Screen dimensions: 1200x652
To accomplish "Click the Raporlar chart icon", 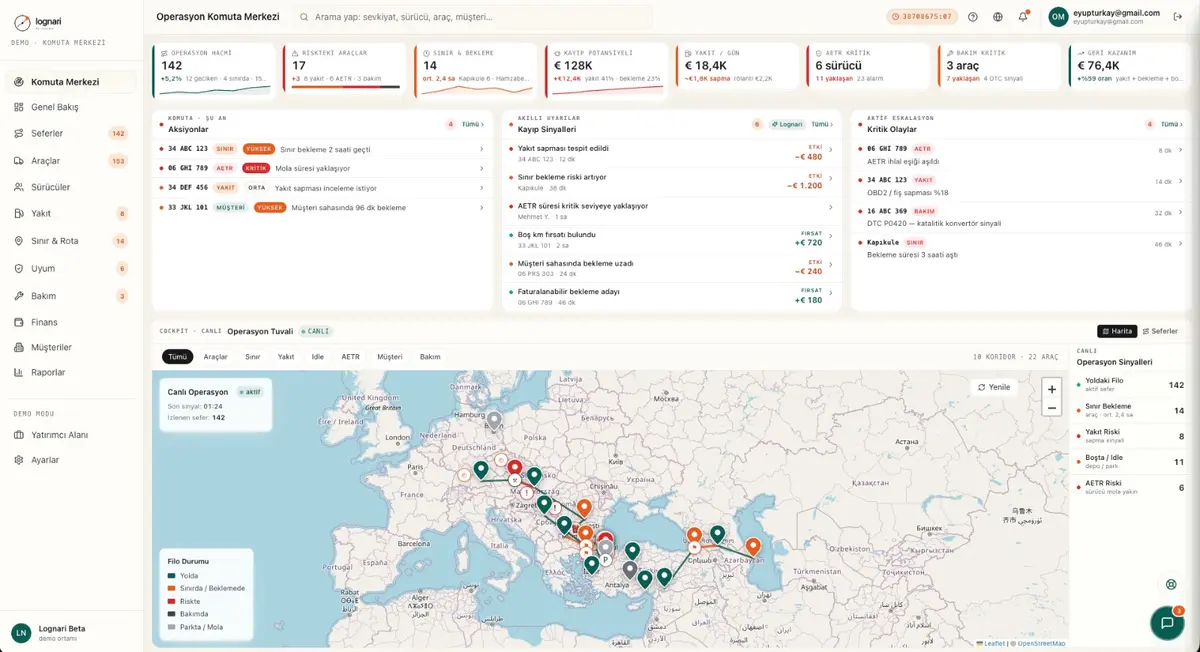I will [21, 372].
